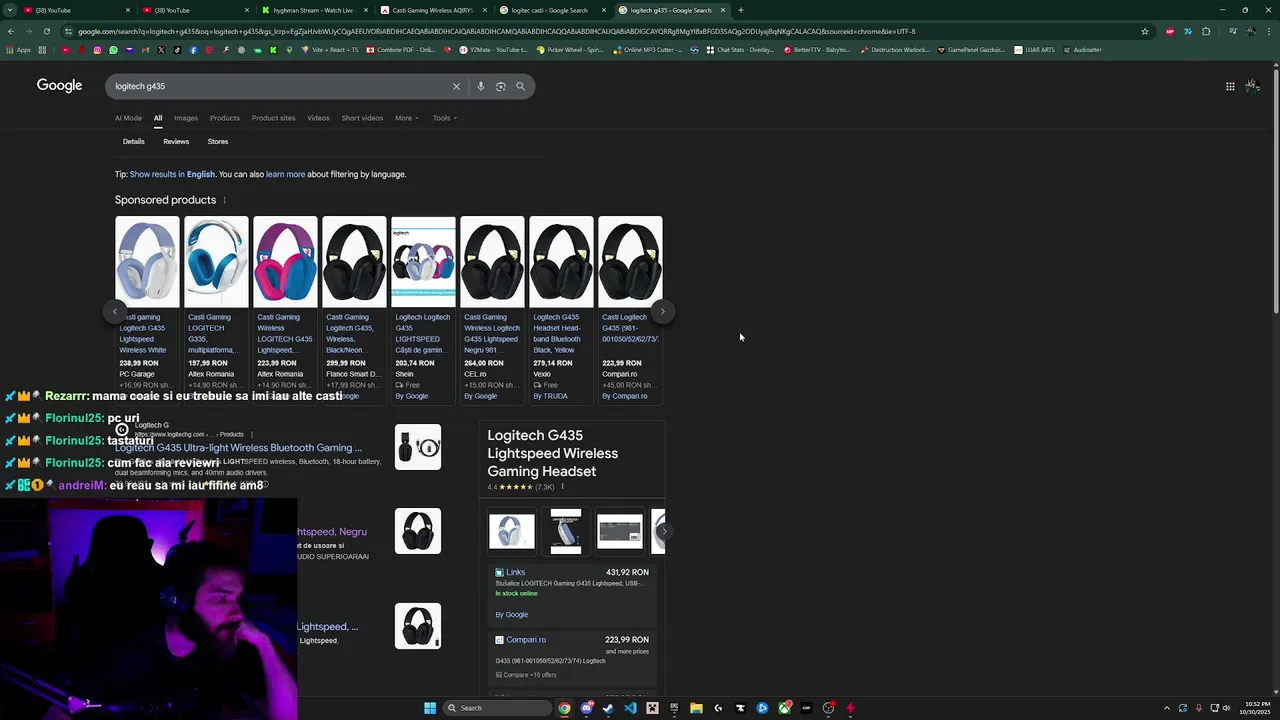The image size is (1280, 720).
Task: Switch to the Images results tab
Action: pyautogui.click(x=186, y=118)
